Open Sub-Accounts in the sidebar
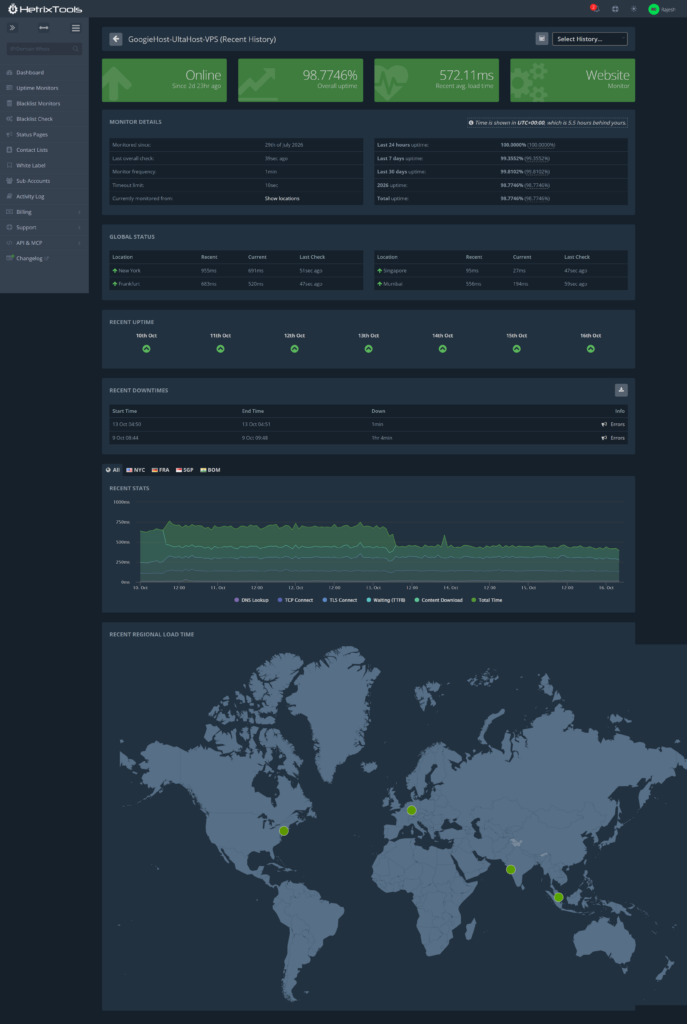687x1024 pixels. [x=44, y=181]
